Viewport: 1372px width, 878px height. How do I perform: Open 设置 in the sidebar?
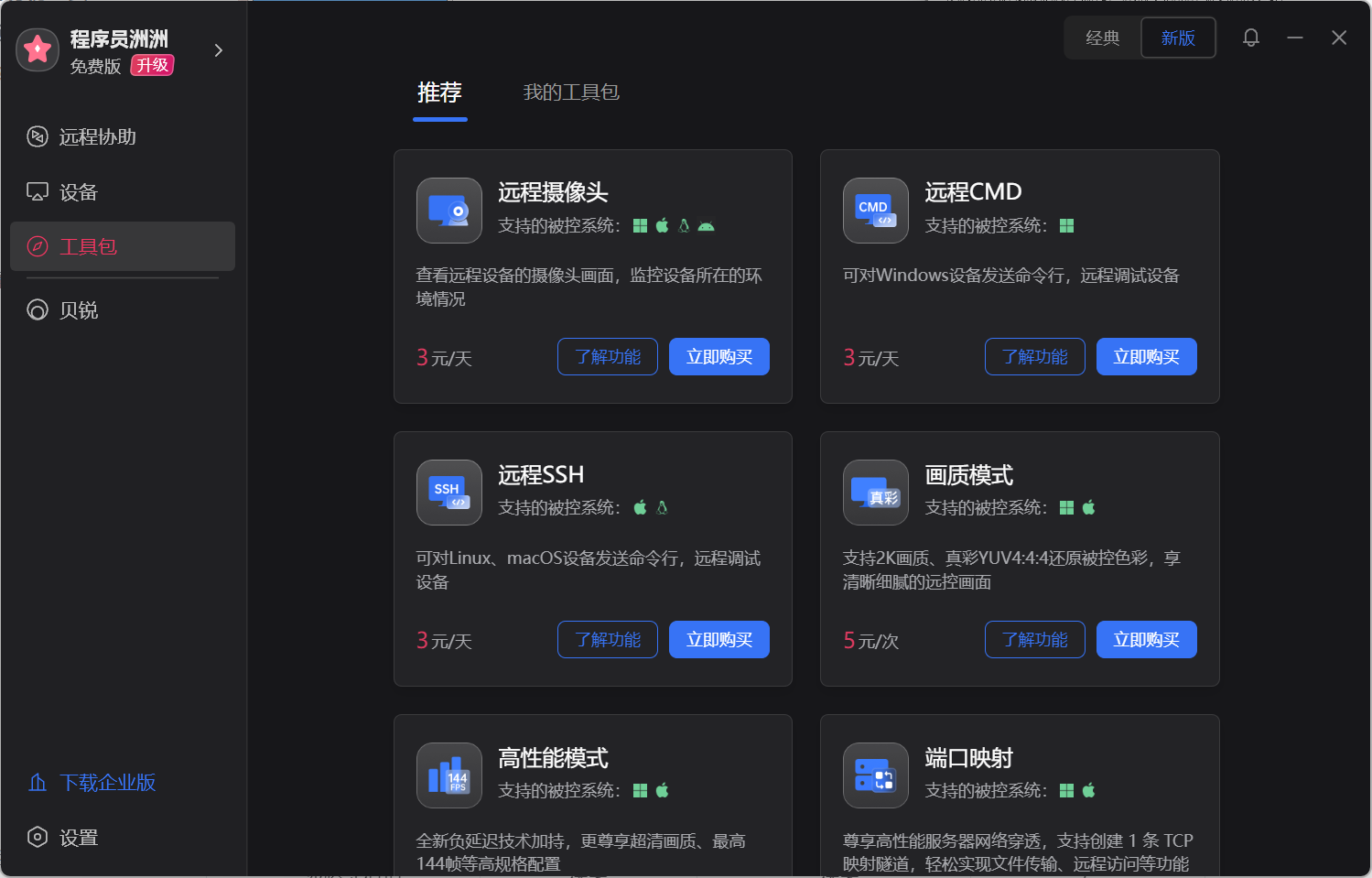pyautogui.click(x=123, y=838)
